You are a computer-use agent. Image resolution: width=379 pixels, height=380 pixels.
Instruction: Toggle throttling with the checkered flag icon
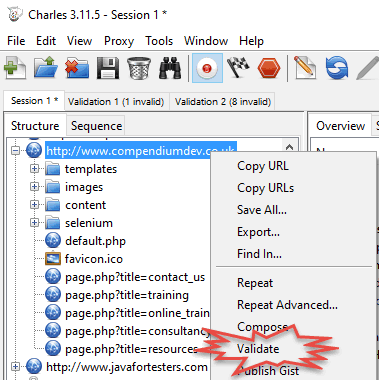(238, 68)
